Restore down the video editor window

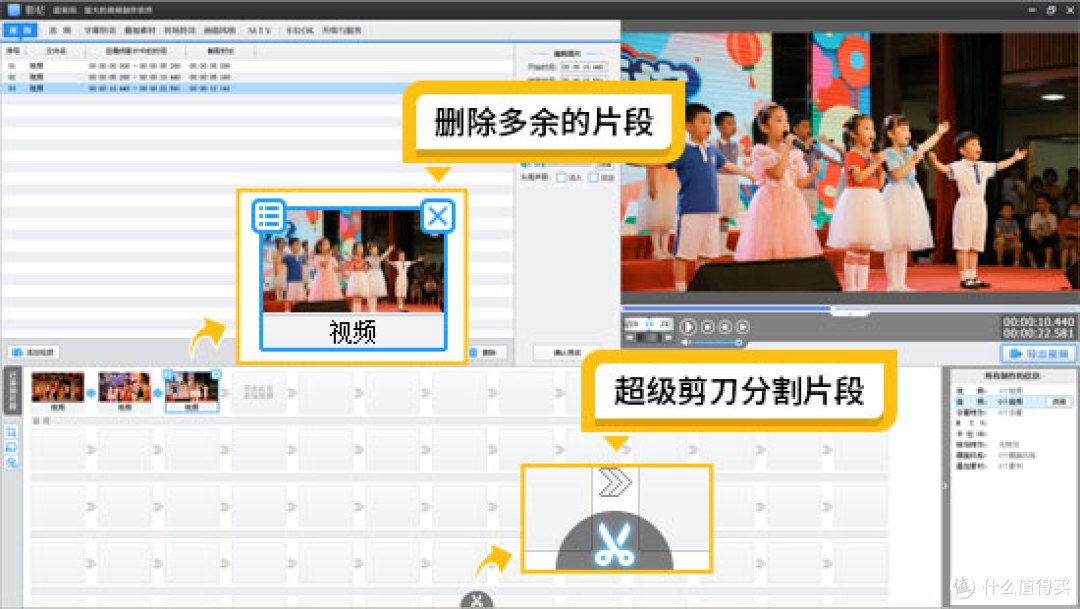tap(1050, 10)
